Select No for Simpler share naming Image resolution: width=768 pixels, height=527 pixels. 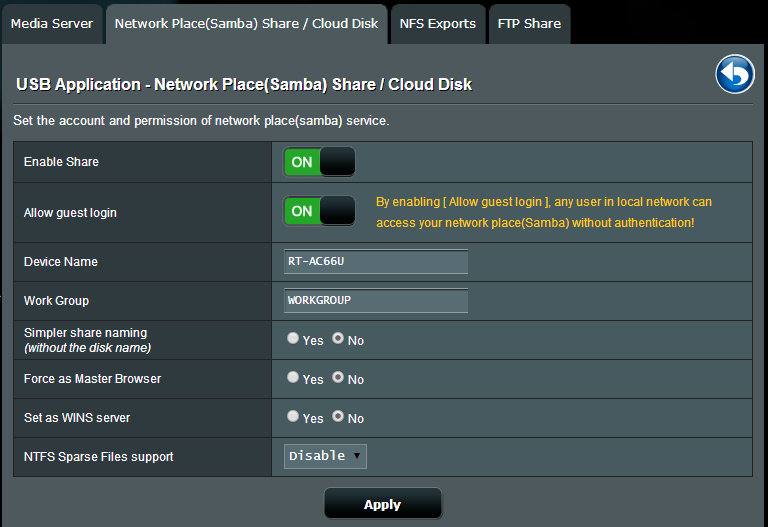pos(338,339)
